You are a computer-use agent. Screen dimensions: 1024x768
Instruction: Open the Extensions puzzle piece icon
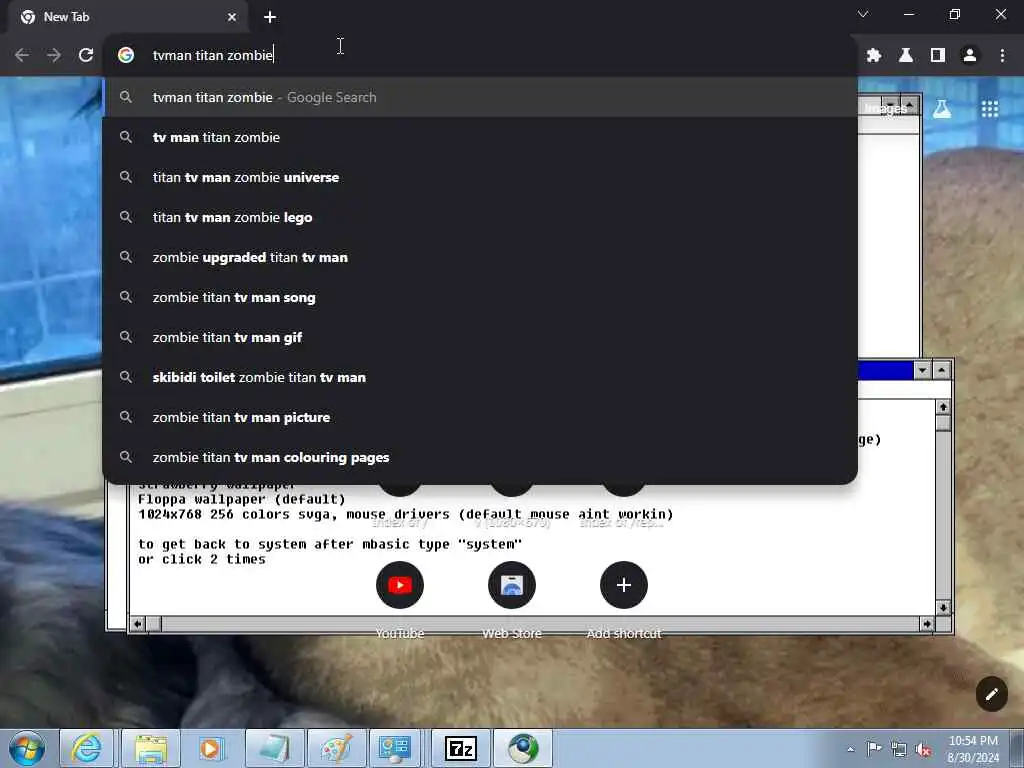tap(874, 56)
